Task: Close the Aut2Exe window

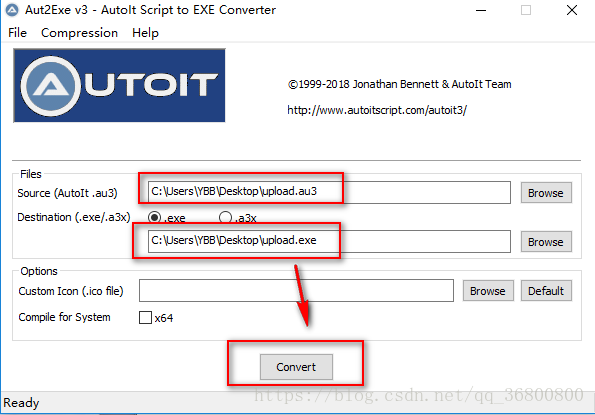Action: pyautogui.click(x=571, y=10)
